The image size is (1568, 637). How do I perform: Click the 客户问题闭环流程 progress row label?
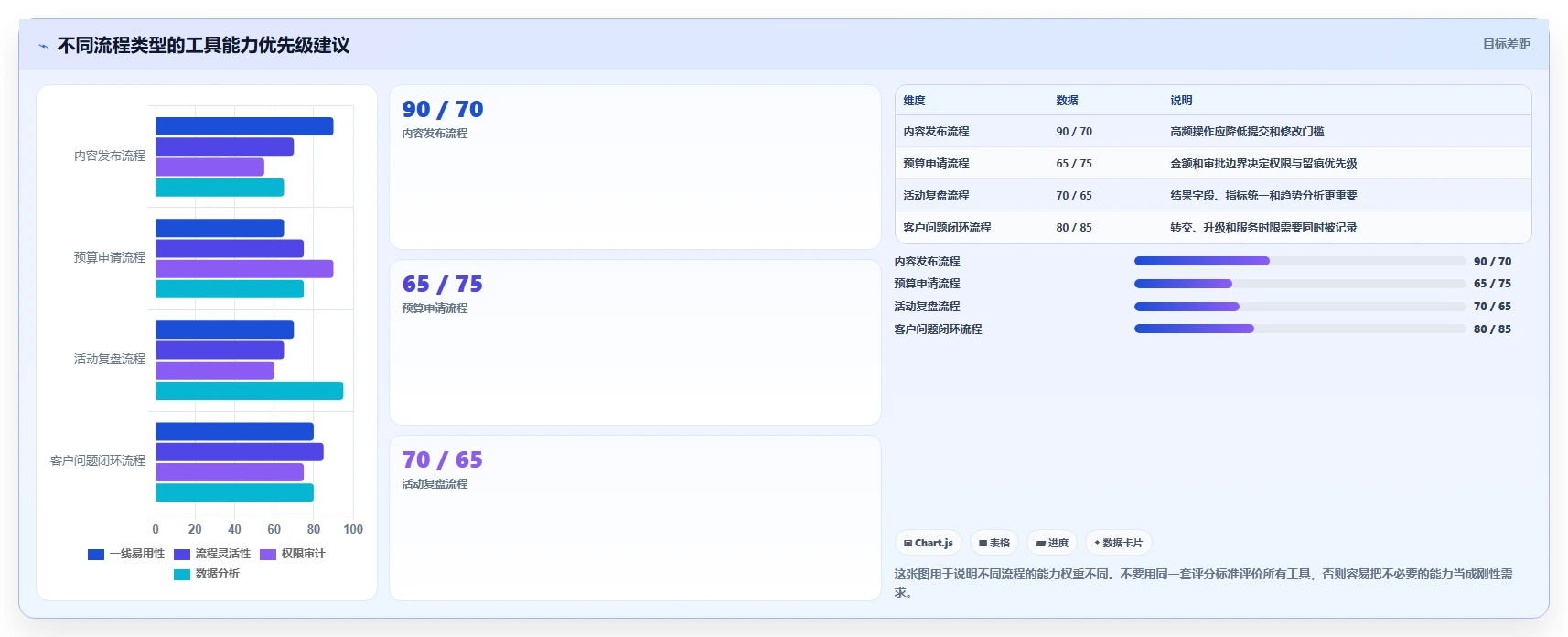[938, 329]
